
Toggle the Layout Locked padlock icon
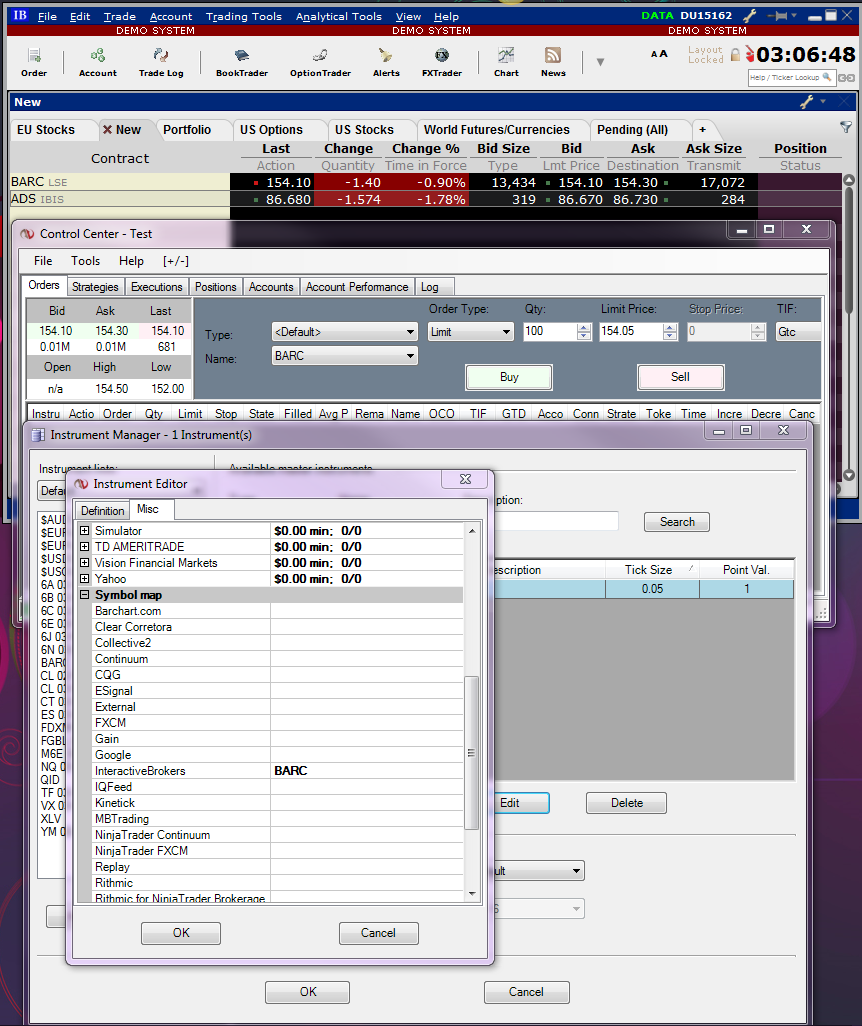pos(735,55)
